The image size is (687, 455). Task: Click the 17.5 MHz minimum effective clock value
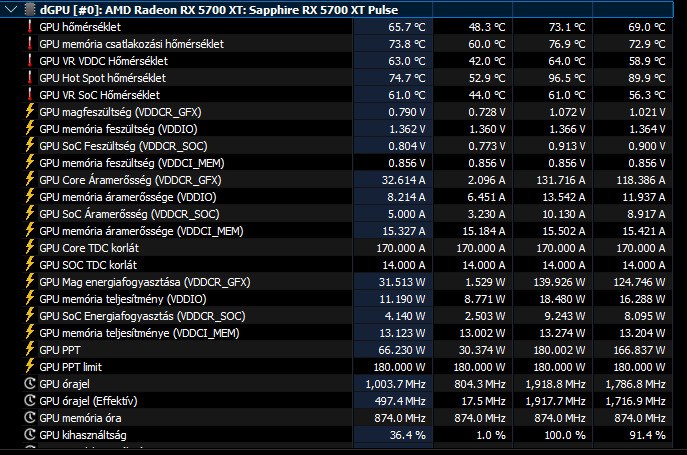coord(483,401)
